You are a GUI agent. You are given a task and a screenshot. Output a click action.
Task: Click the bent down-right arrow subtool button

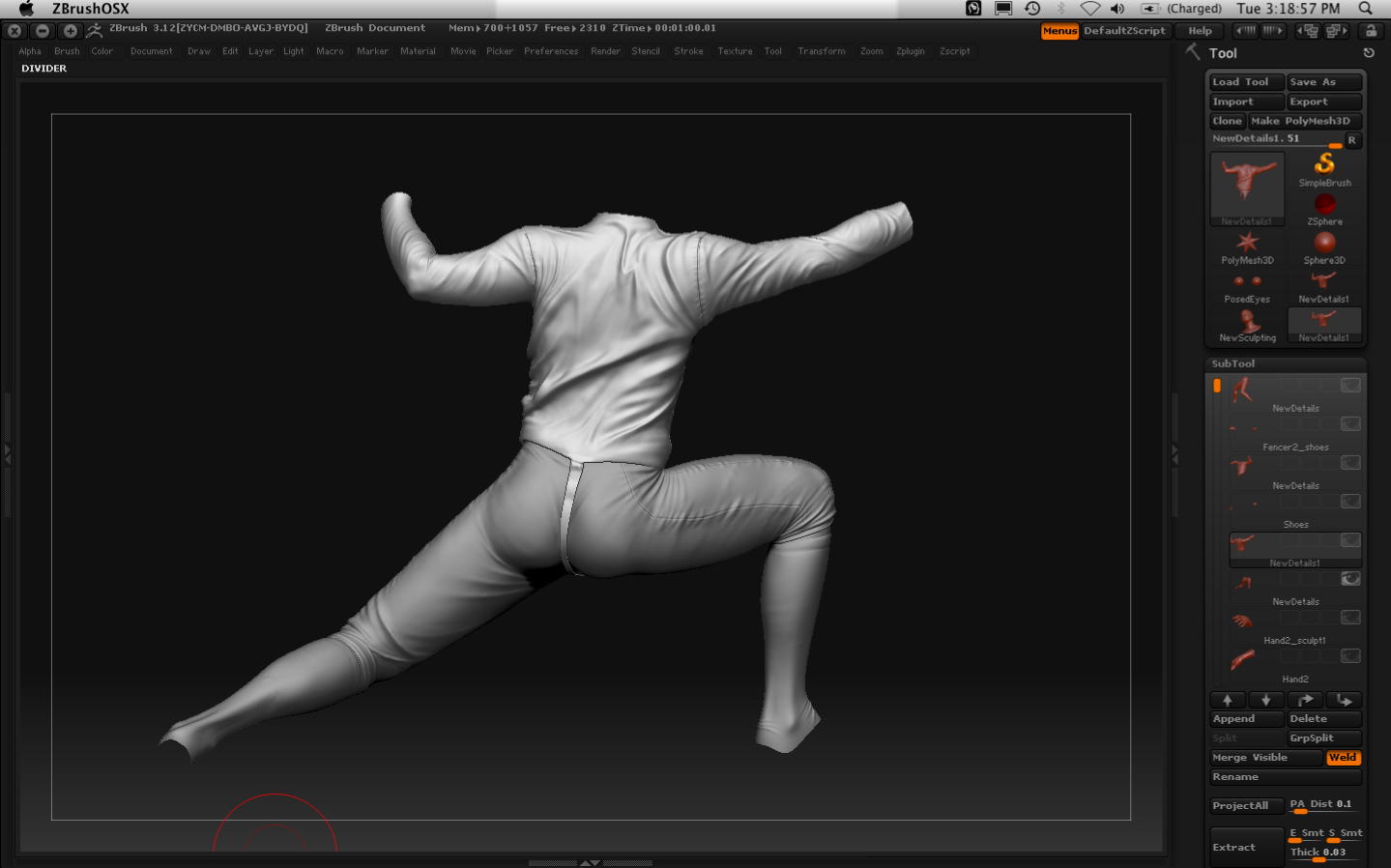point(1345,700)
